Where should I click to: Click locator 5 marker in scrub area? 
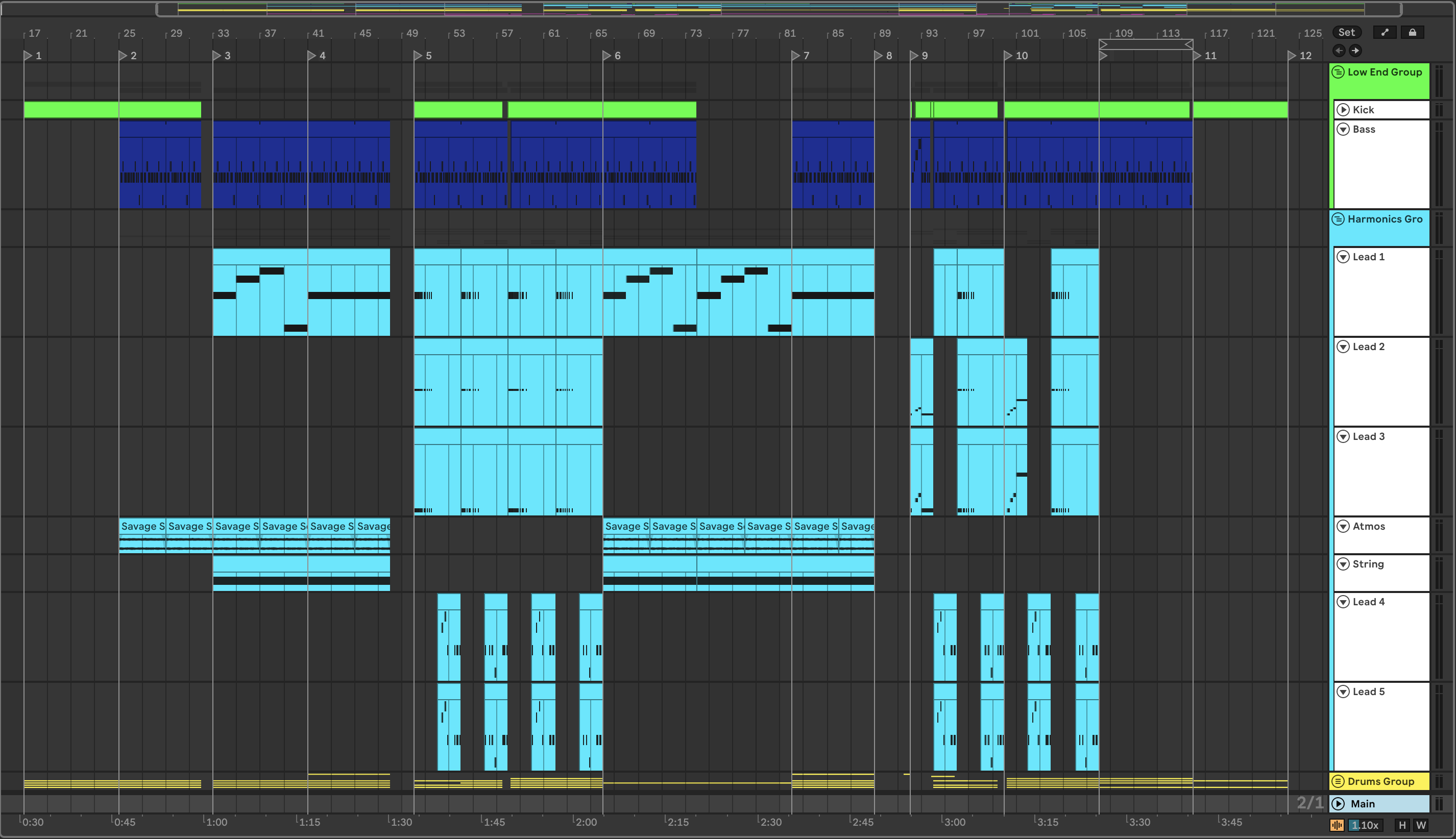(x=418, y=55)
